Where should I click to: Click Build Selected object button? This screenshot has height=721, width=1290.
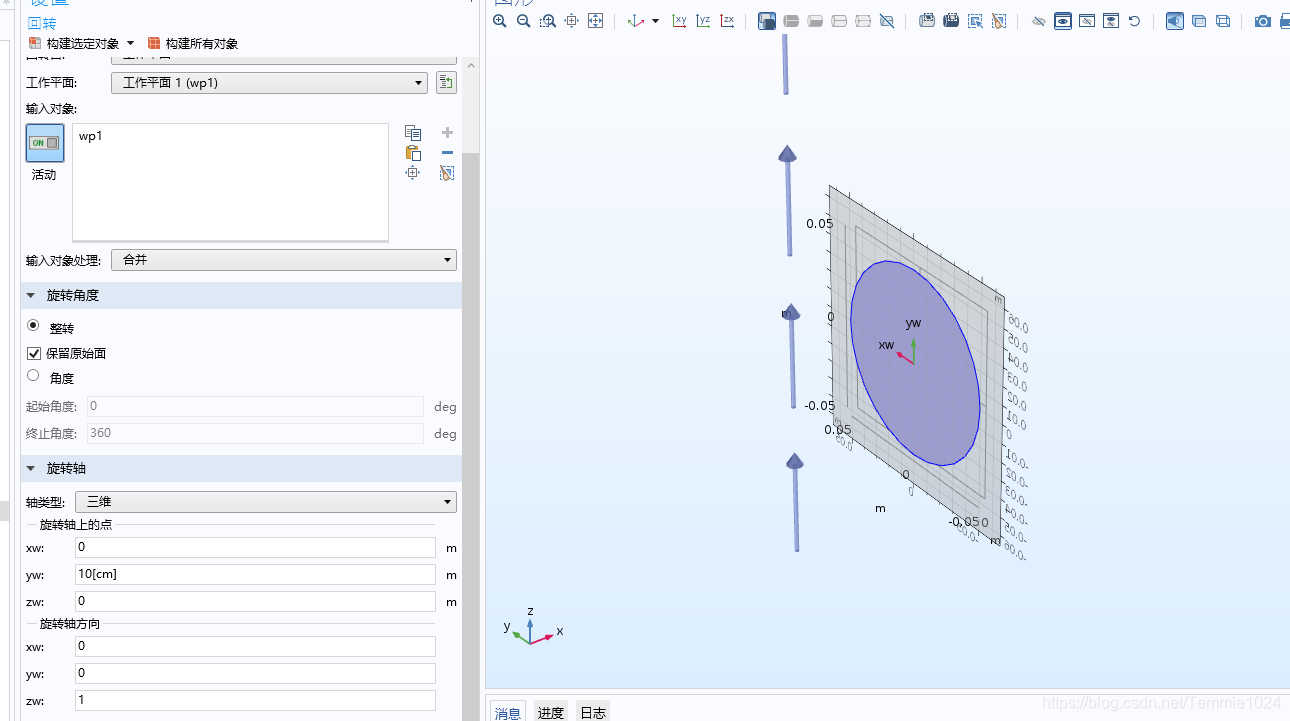point(74,43)
